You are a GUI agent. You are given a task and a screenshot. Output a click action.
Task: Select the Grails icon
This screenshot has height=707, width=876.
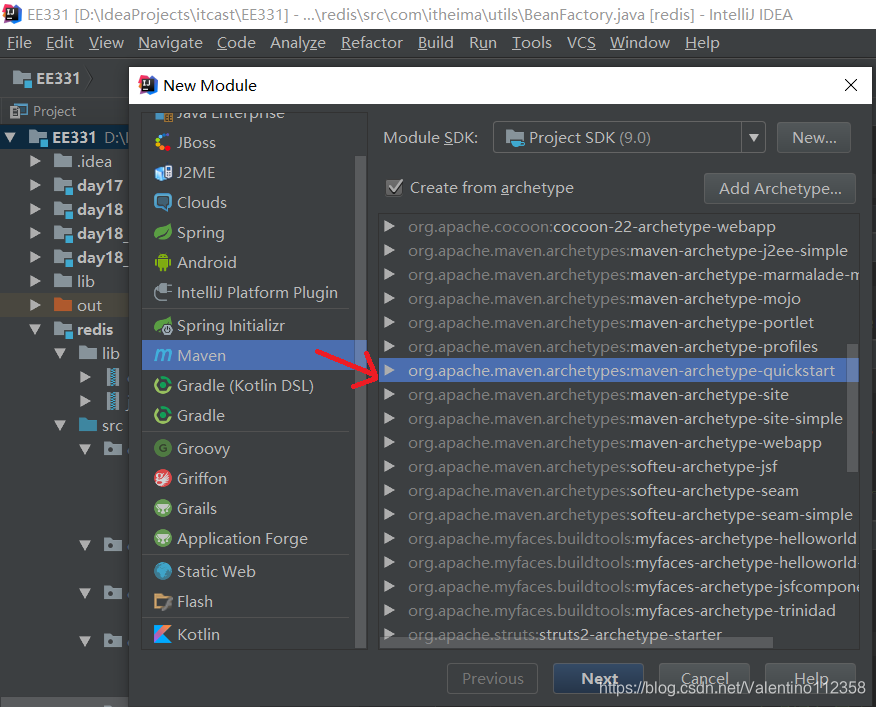pyautogui.click(x=163, y=509)
